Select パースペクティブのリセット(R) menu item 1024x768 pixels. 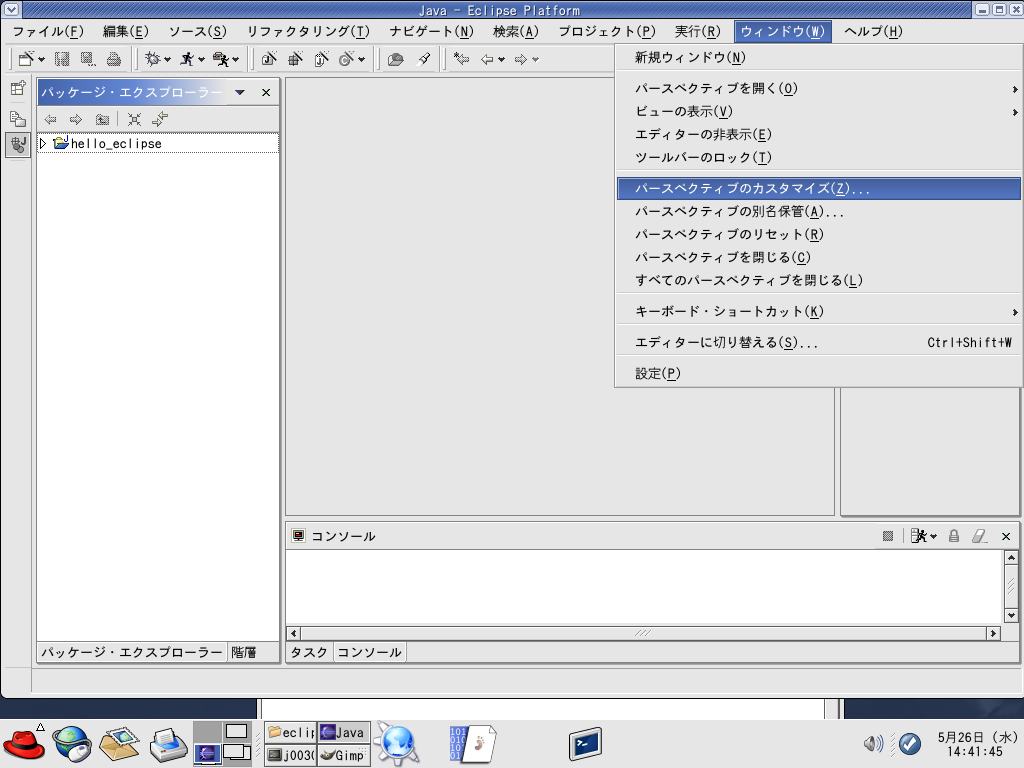click(x=818, y=234)
